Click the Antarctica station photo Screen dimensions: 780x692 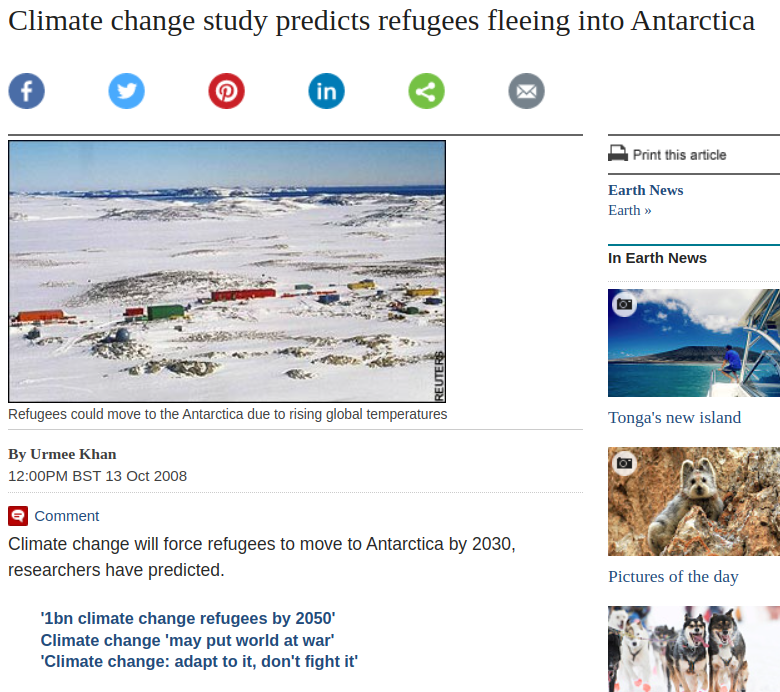pos(227,271)
